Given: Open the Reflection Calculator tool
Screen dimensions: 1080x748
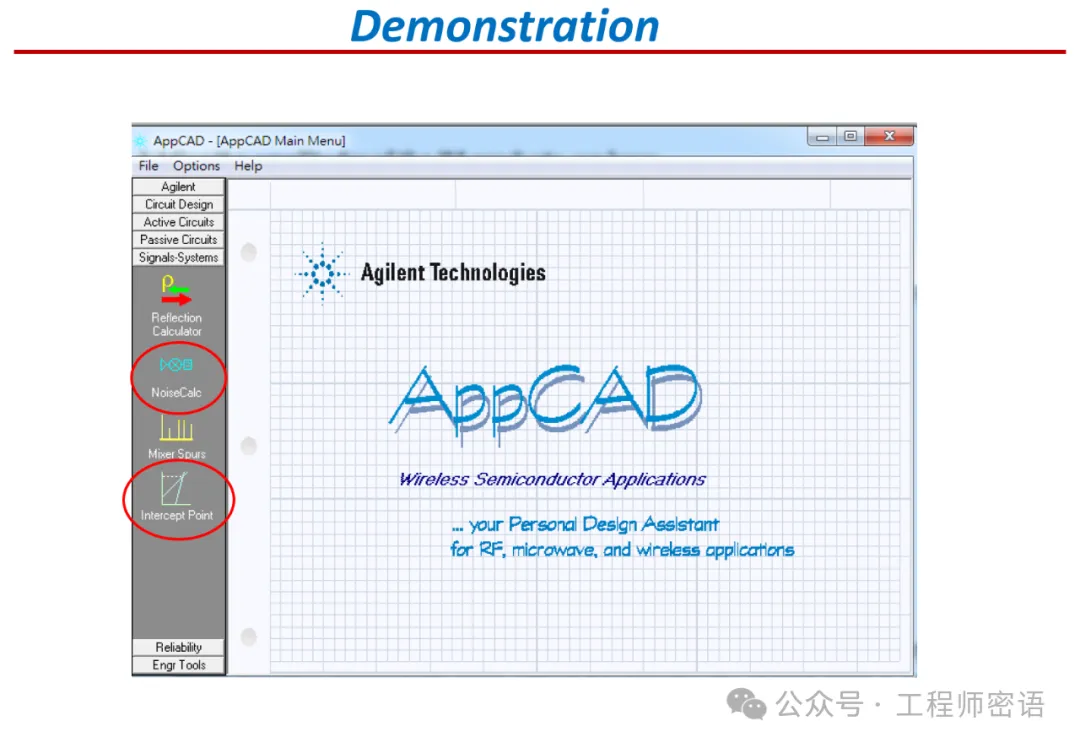Looking at the screenshot, I should tap(177, 305).
